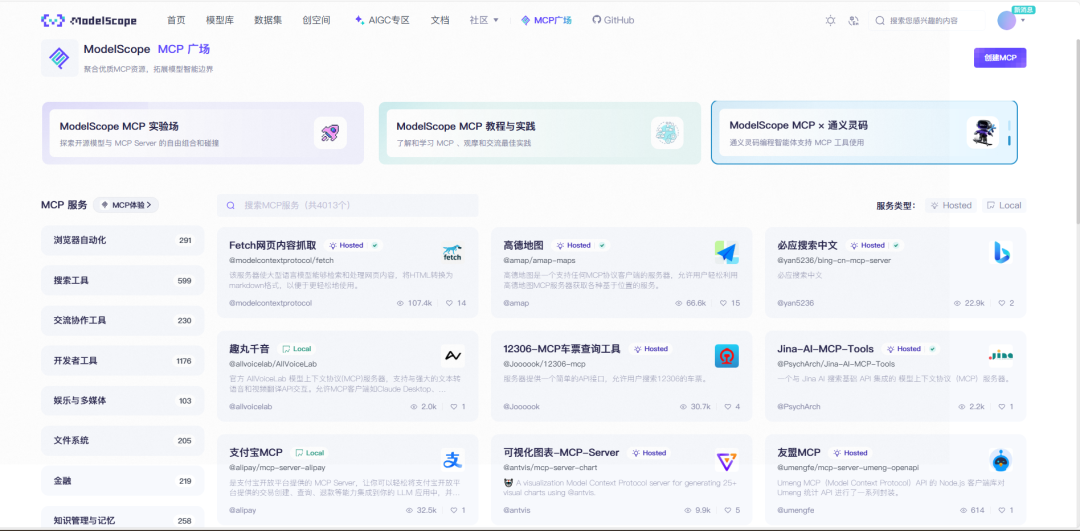The image size is (1080, 531).
Task: Open ModelScope MCP 实验场 banner
Action: tap(203, 133)
